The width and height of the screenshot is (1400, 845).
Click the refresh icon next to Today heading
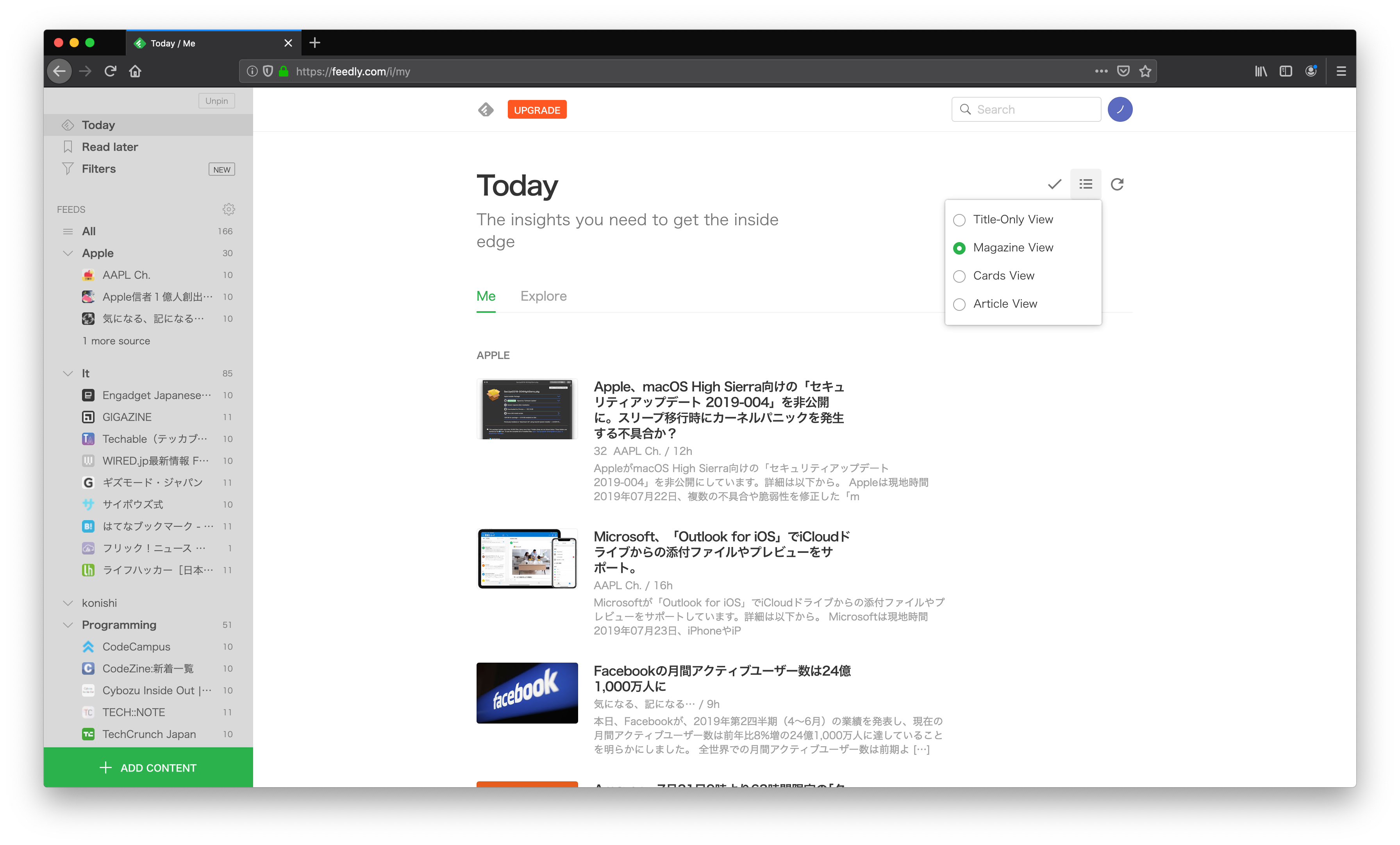[1116, 184]
